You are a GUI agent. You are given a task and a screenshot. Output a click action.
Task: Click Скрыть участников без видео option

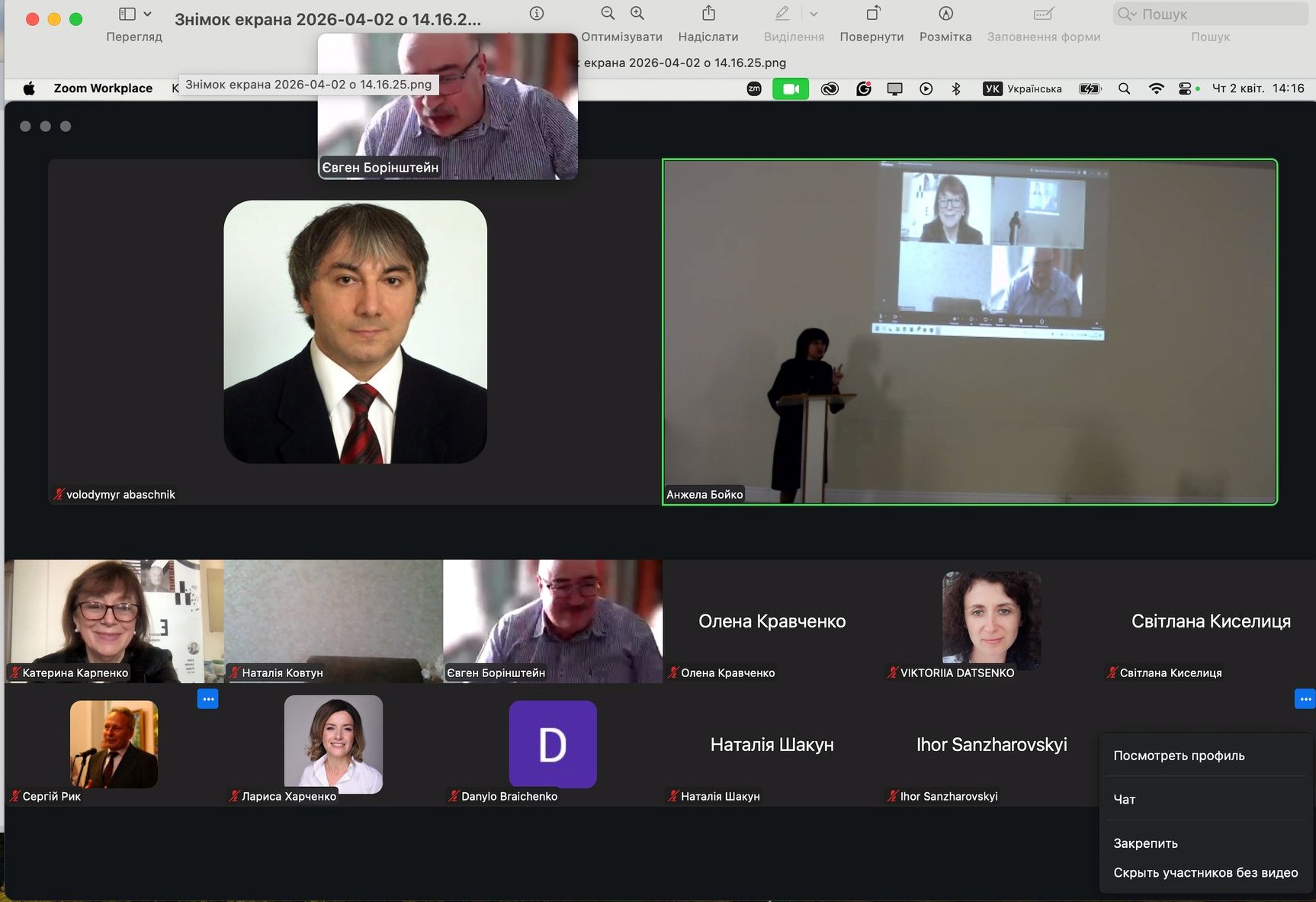(1205, 872)
